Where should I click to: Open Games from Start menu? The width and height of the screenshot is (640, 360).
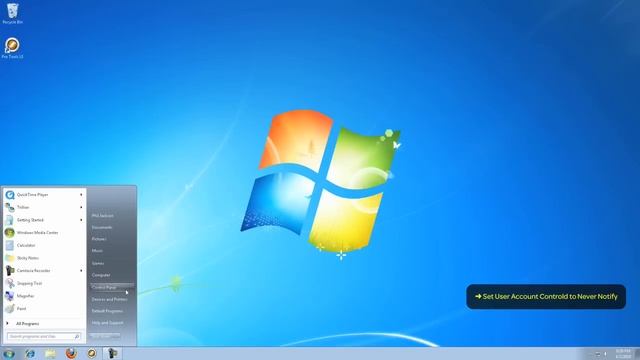tap(98, 263)
